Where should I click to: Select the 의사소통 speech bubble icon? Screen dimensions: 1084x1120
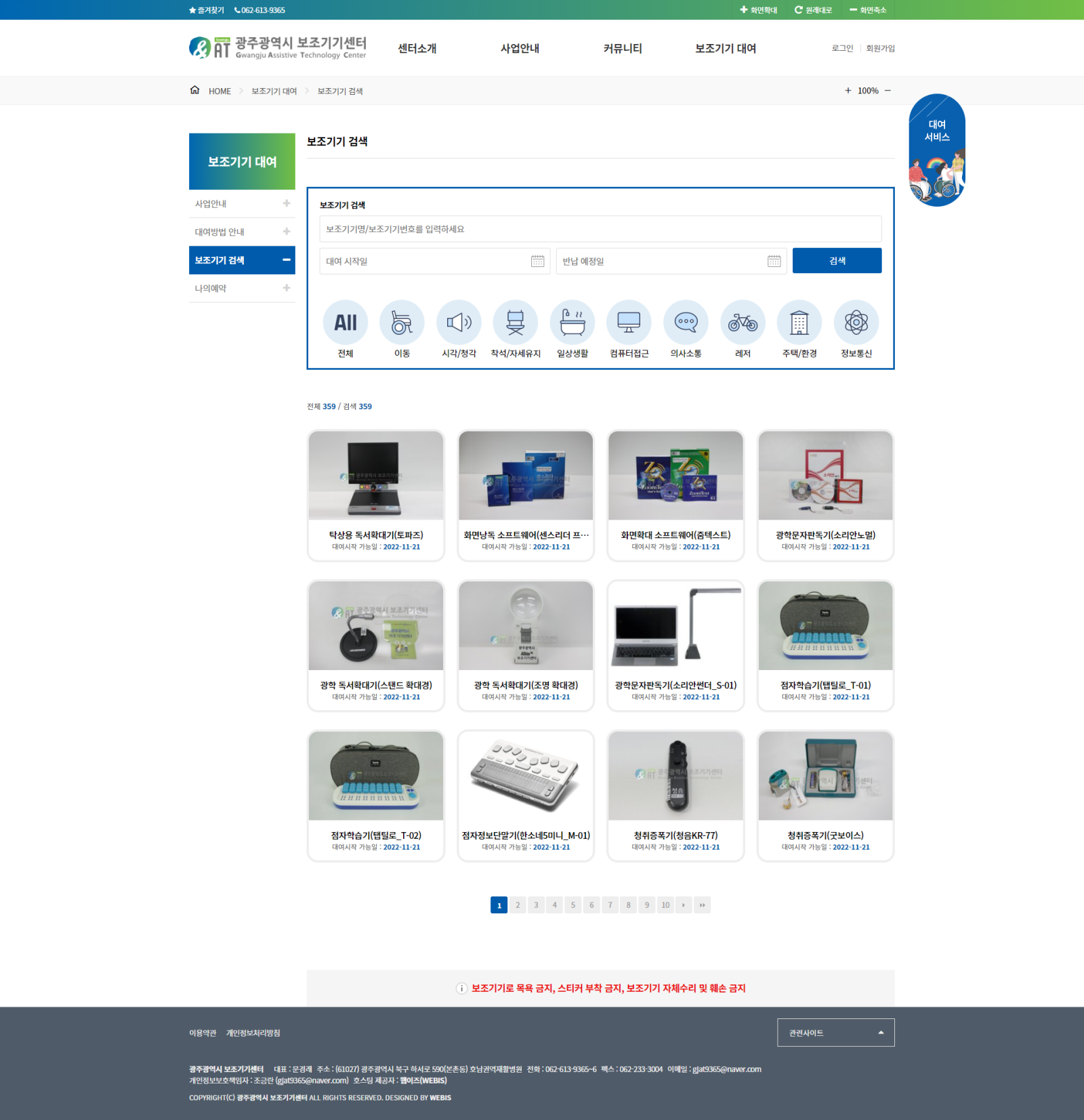(x=686, y=323)
